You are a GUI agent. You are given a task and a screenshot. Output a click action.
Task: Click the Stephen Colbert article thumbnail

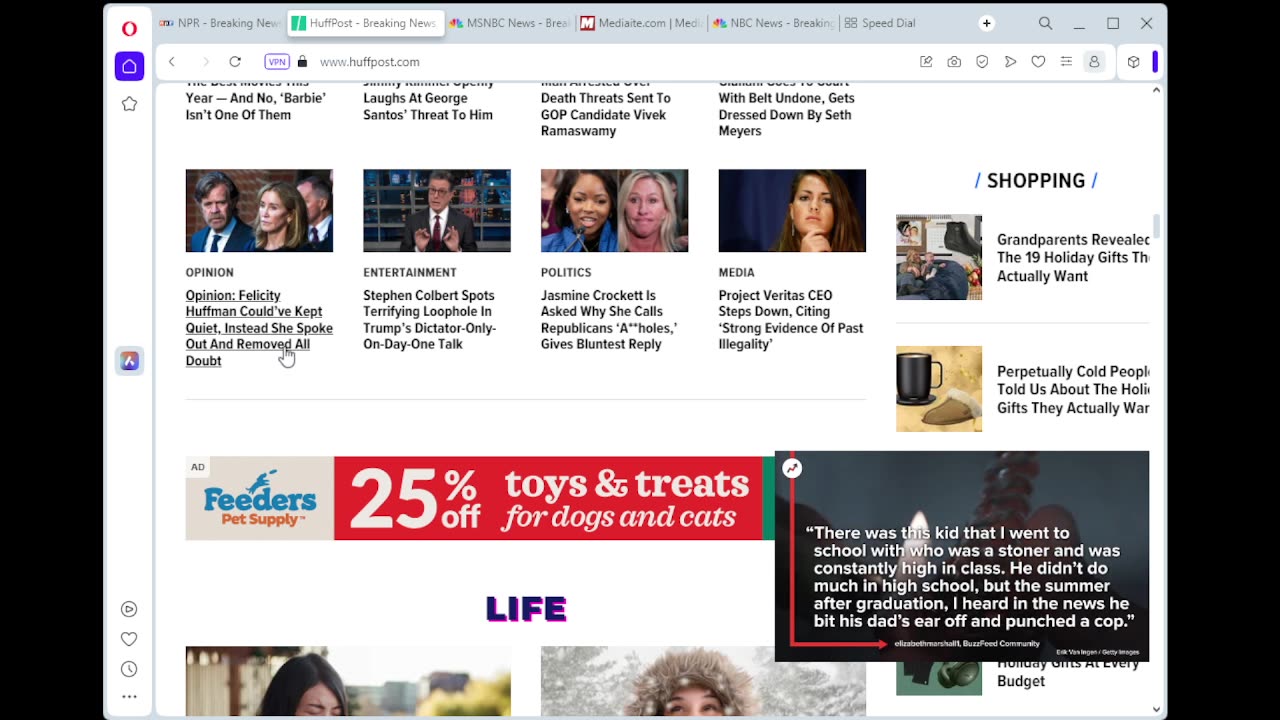[x=437, y=211]
